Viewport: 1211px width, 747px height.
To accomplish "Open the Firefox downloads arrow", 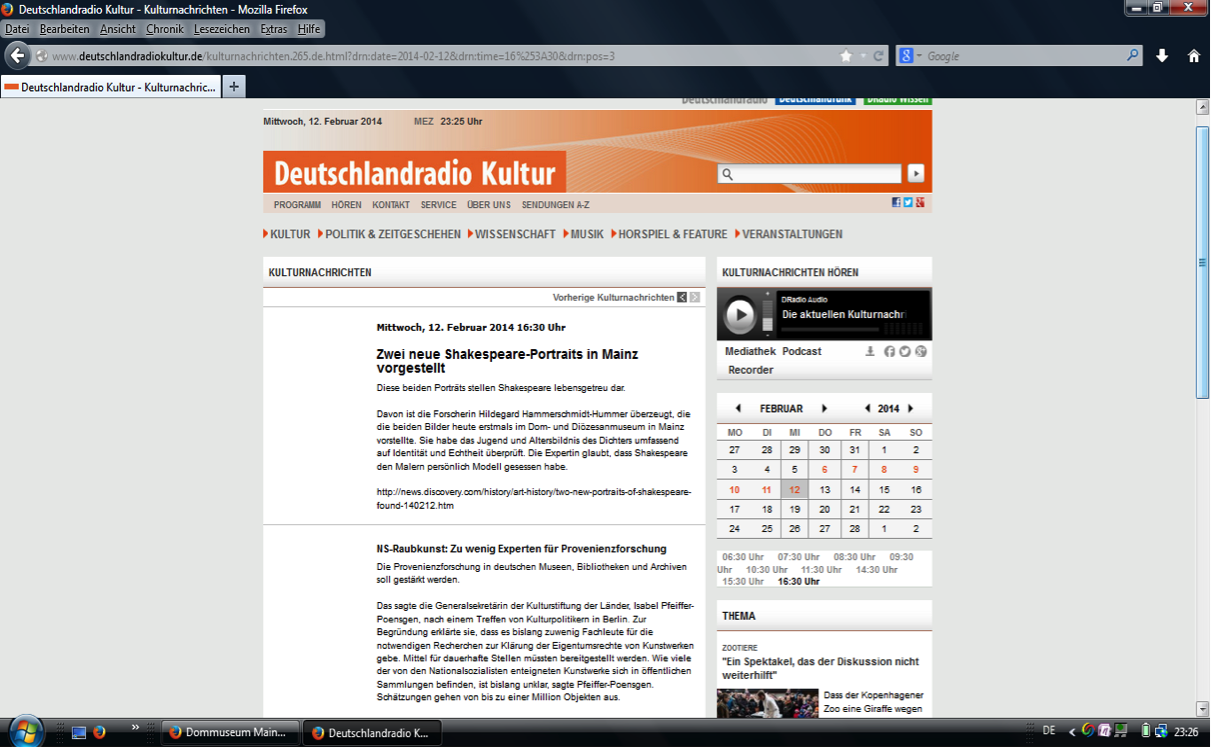I will [1162, 56].
